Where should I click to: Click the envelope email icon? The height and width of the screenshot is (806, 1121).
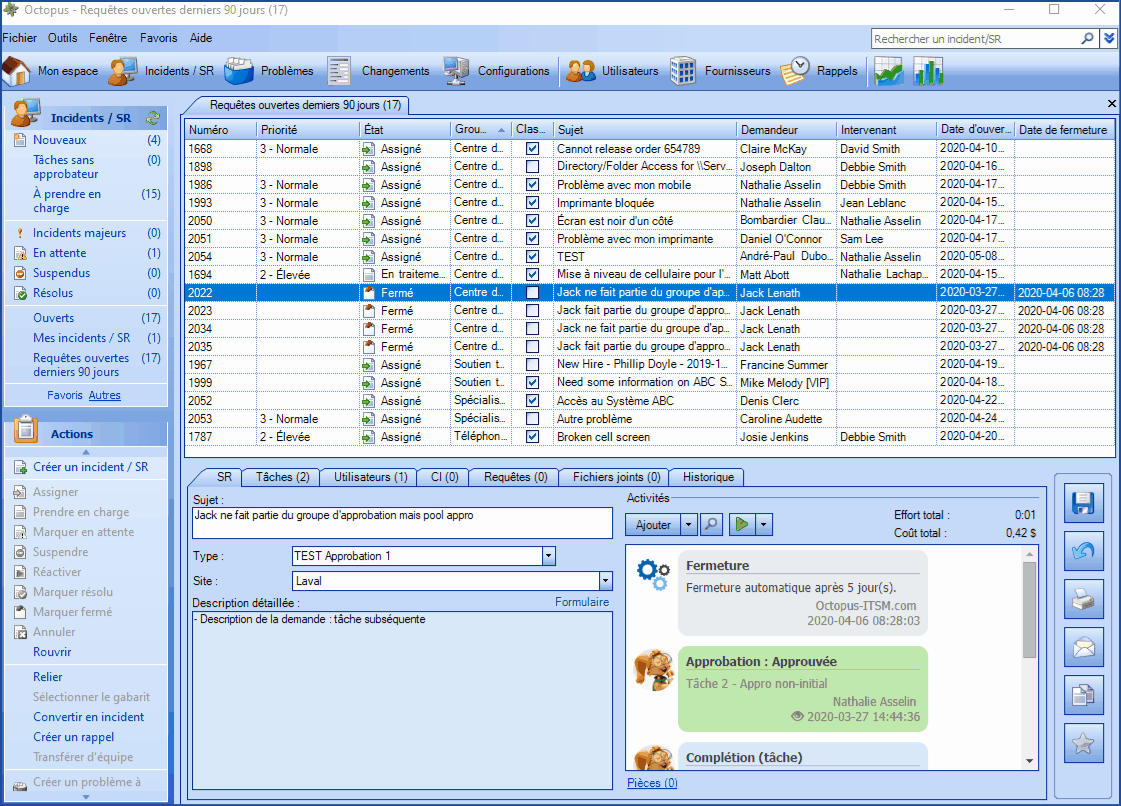click(1084, 648)
